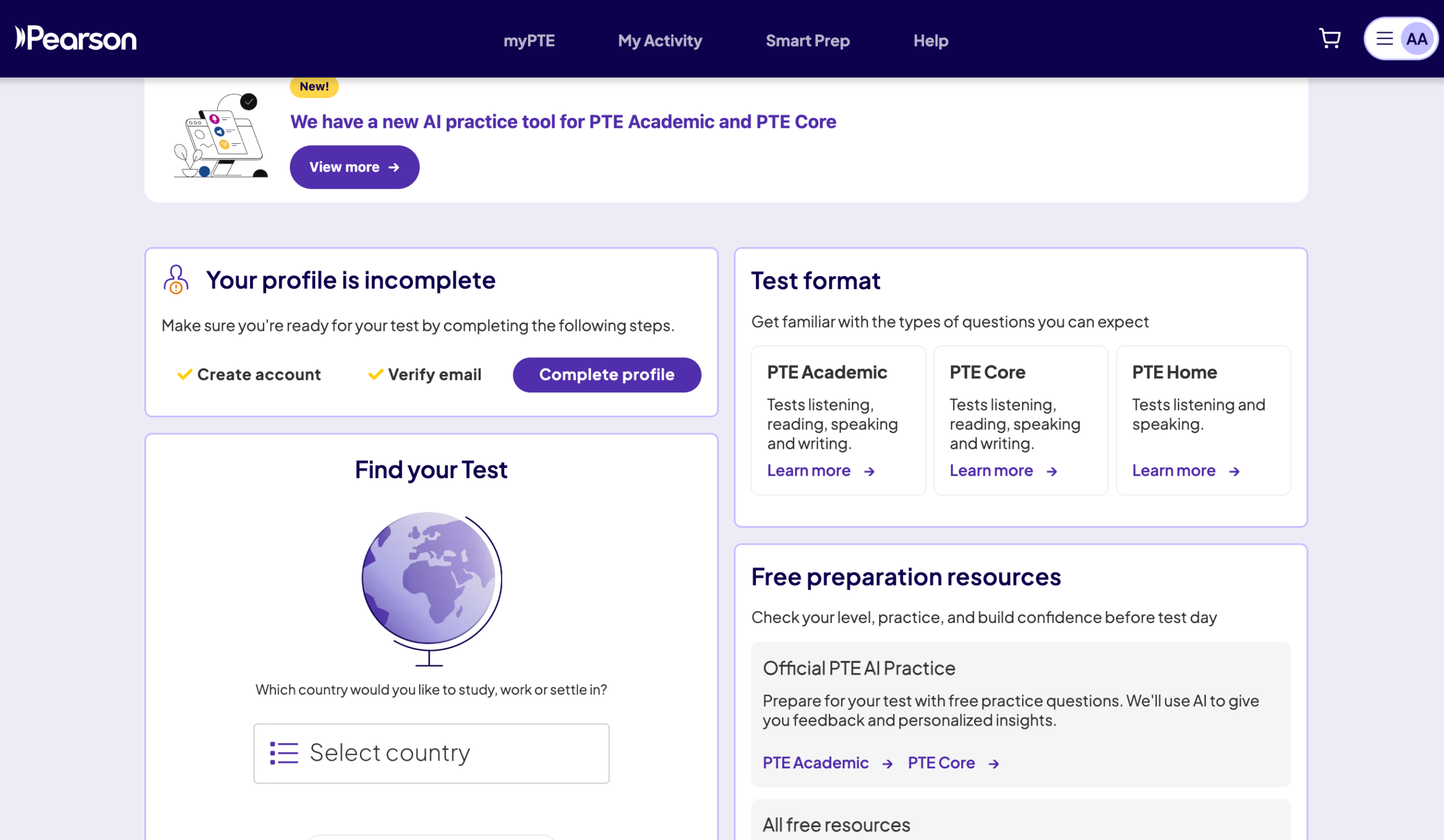Click the globe illustration
Viewport: 1444px width, 840px height.
pos(431,589)
